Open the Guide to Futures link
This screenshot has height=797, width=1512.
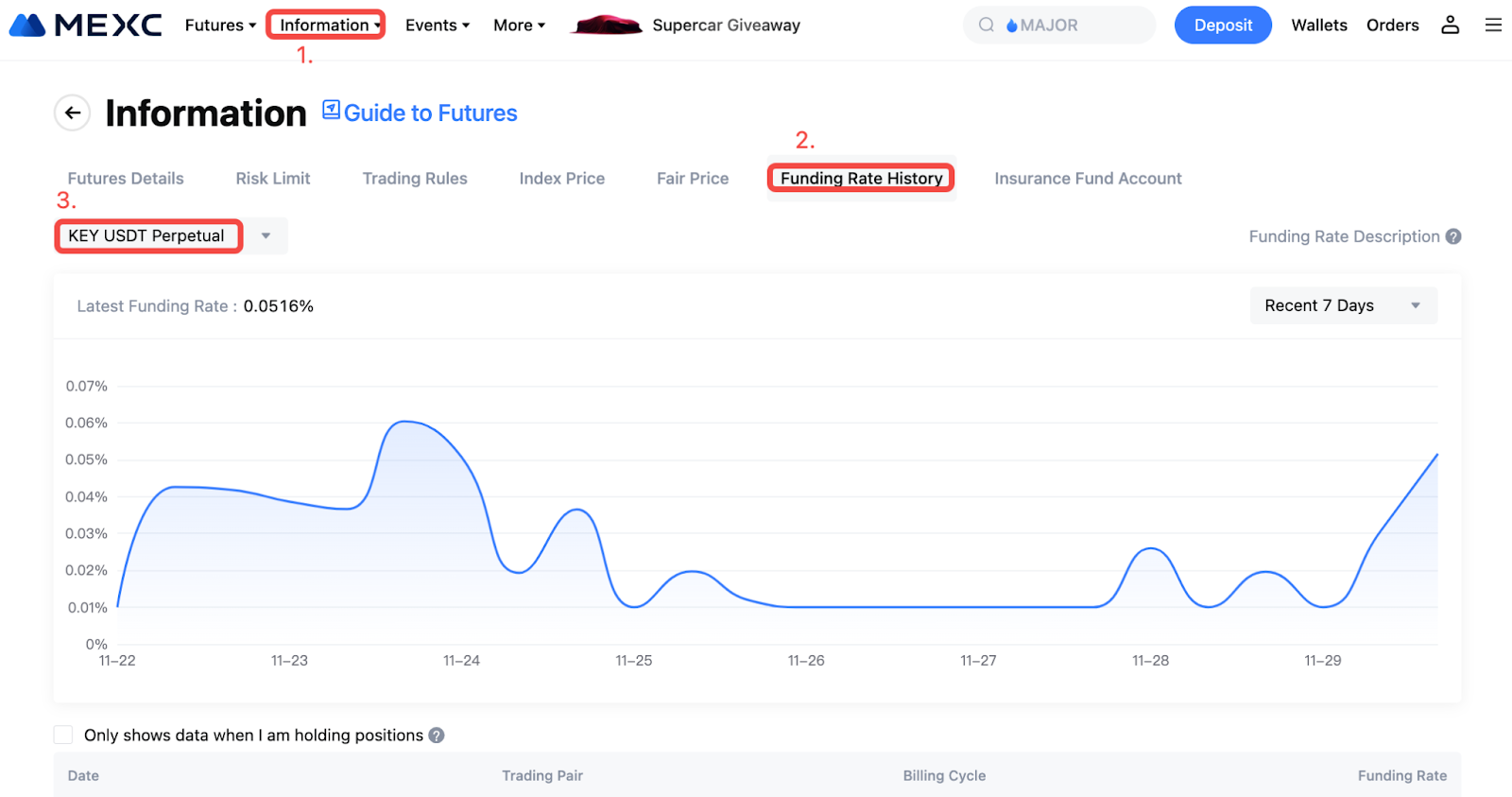pyautogui.click(x=431, y=113)
